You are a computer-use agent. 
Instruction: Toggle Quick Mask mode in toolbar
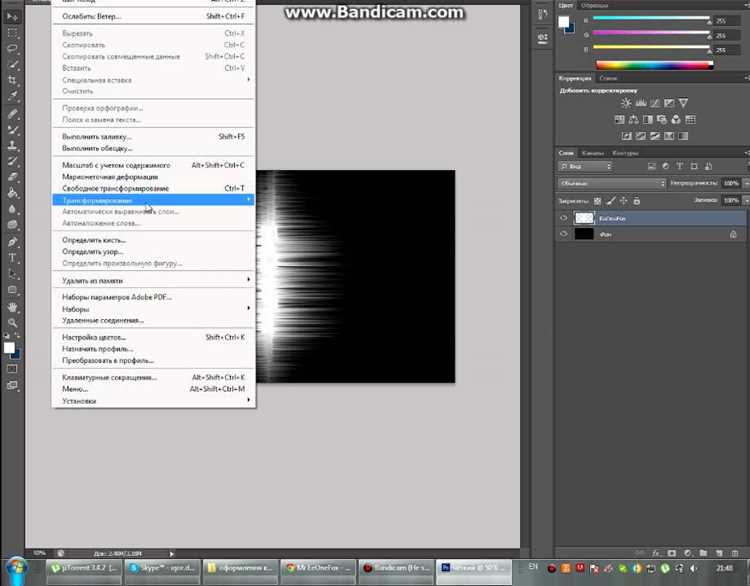[12, 369]
